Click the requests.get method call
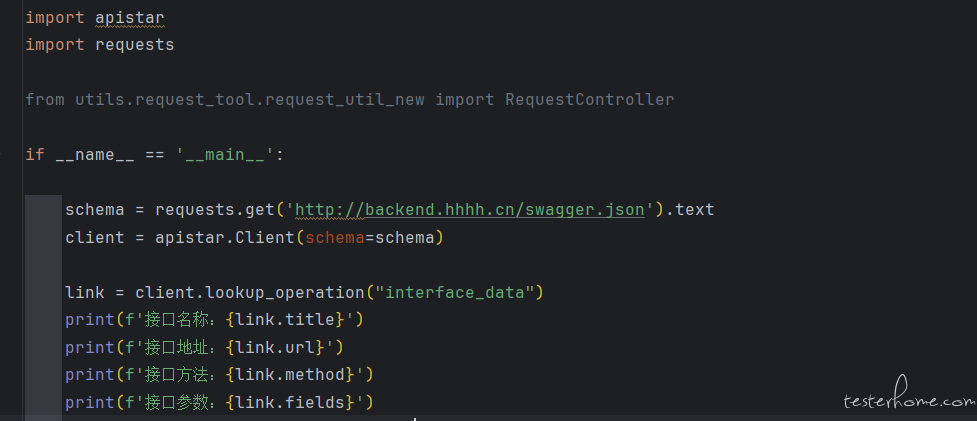The image size is (977, 421). pyautogui.click(x=215, y=210)
